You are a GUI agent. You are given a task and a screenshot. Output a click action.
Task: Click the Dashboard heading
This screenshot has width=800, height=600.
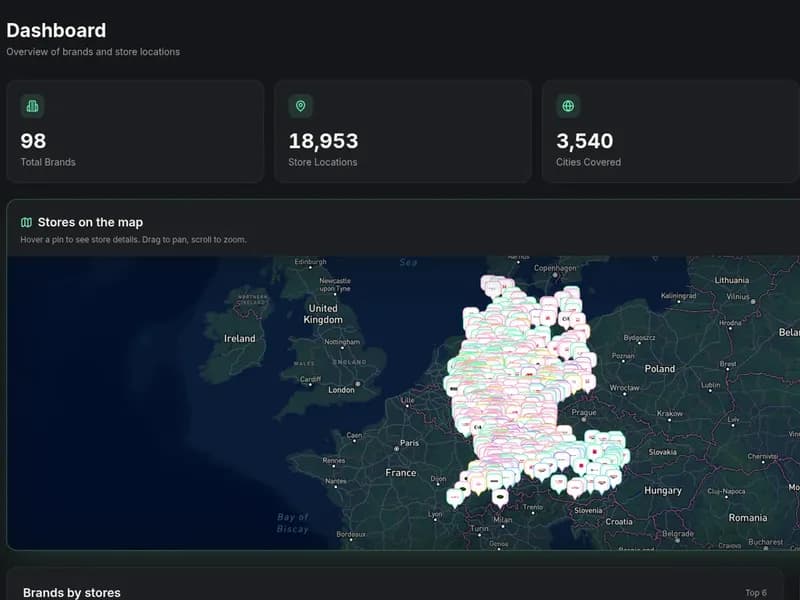click(56, 31)
